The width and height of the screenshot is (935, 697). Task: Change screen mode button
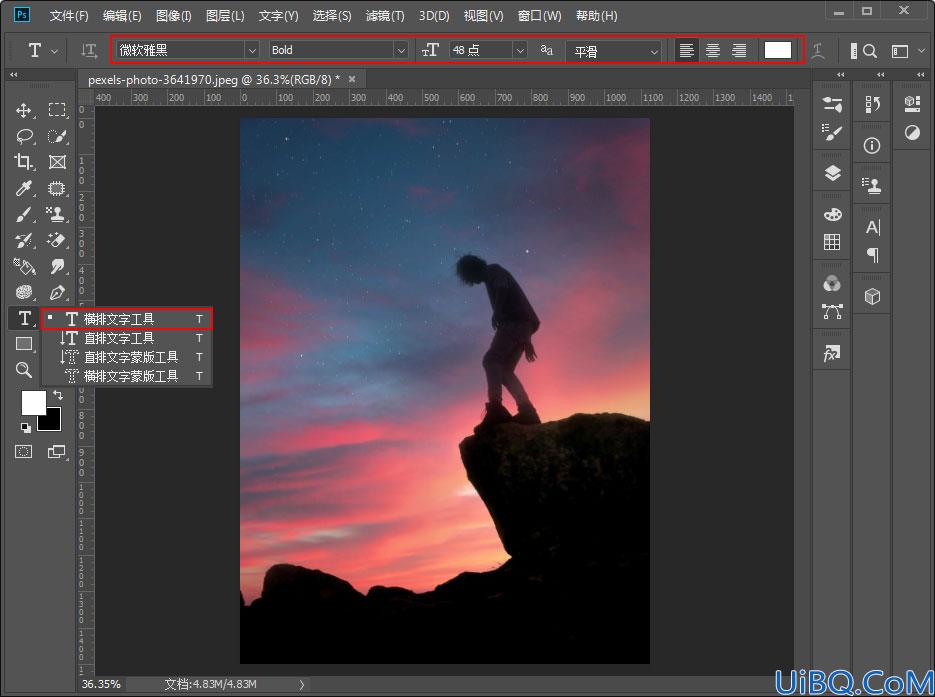pyautogui.click(x=57, y=452)
